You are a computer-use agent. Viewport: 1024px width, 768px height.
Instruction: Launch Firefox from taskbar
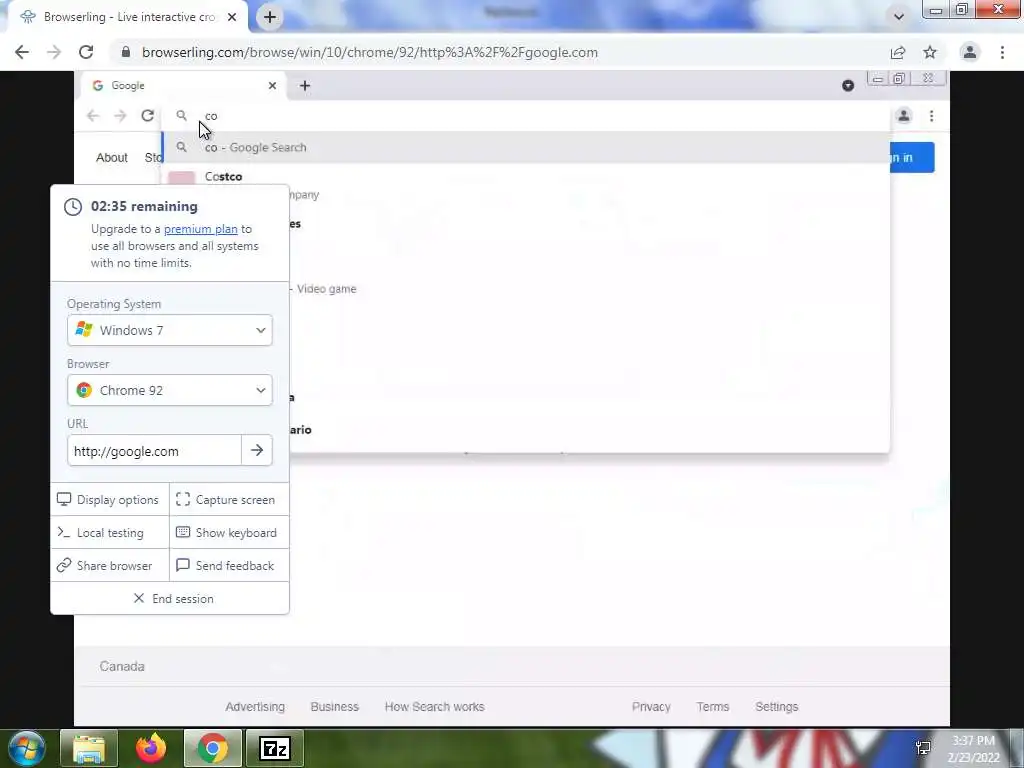point(151,748)
